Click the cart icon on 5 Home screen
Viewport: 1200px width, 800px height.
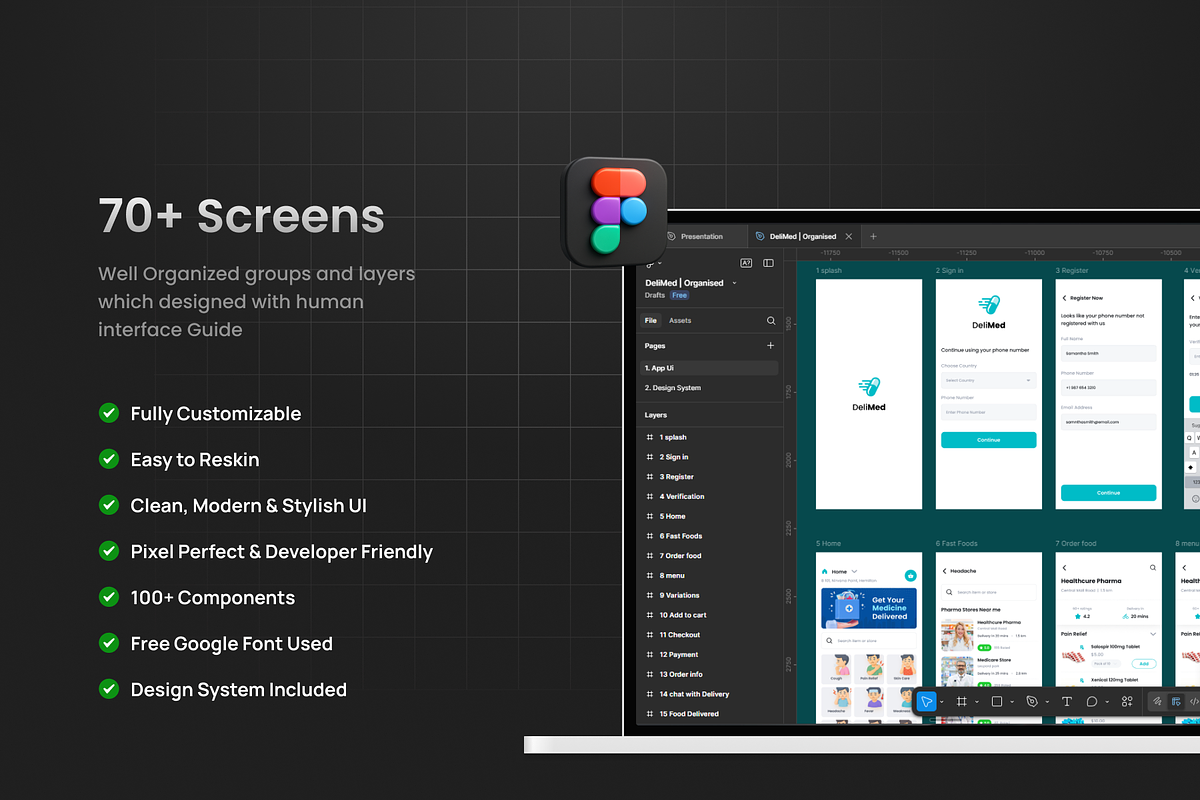tap(910, 575)
